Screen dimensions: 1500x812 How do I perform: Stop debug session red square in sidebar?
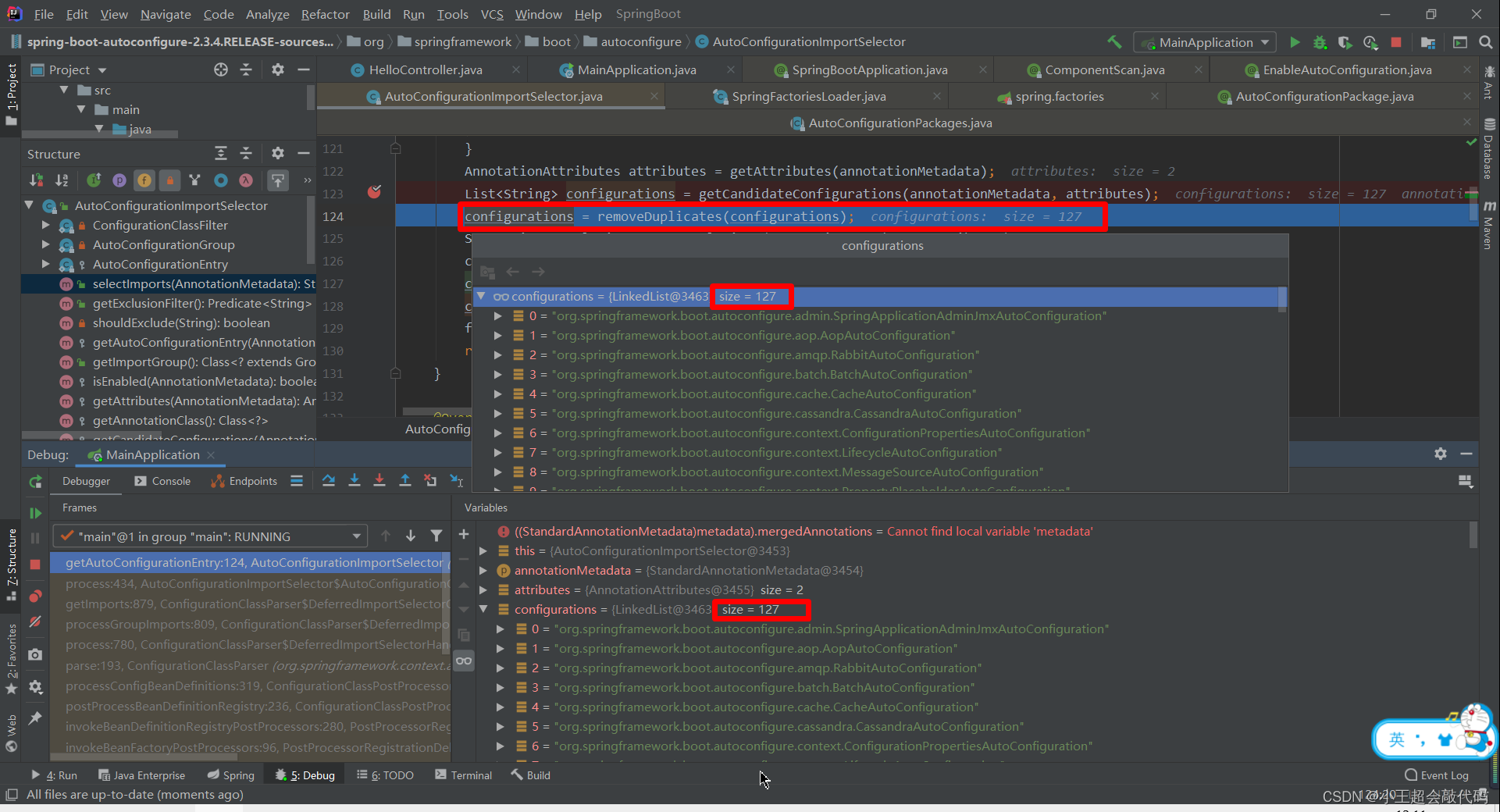tap(35, 564)
